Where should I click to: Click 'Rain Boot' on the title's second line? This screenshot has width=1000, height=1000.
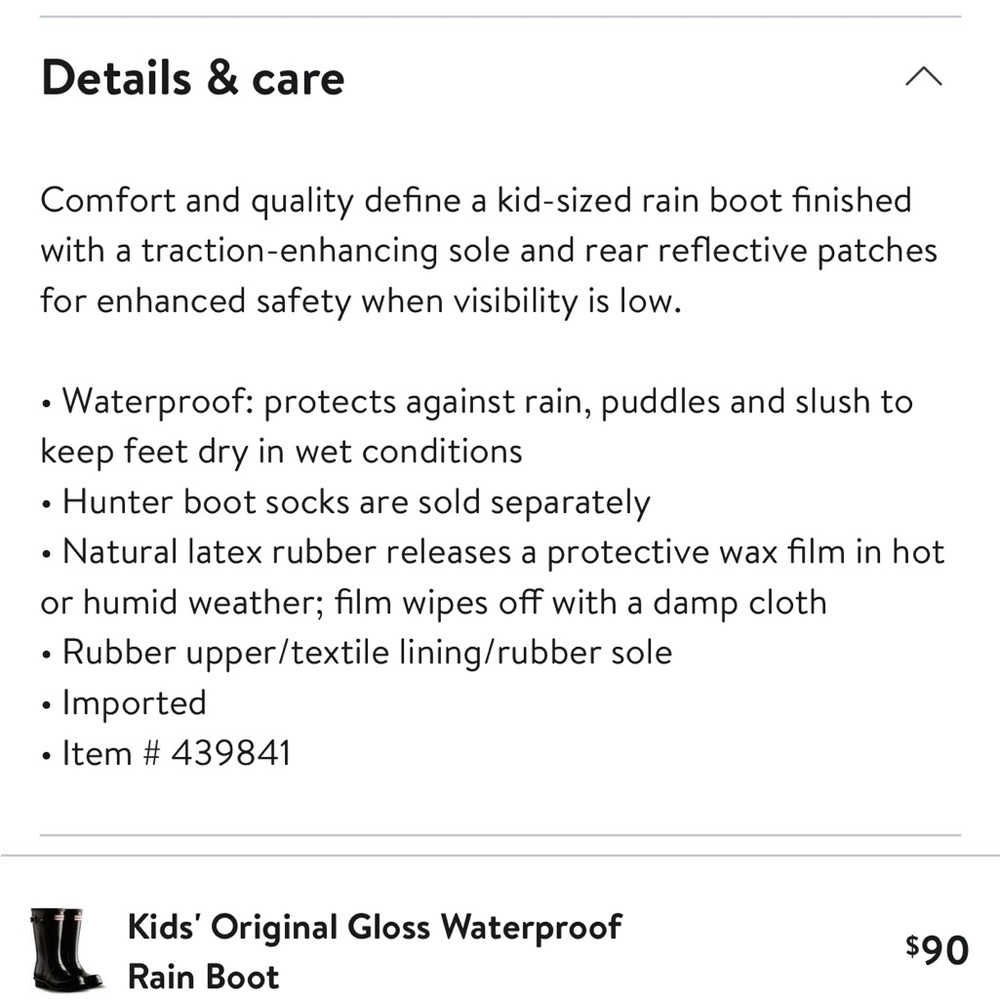(203, 976)
